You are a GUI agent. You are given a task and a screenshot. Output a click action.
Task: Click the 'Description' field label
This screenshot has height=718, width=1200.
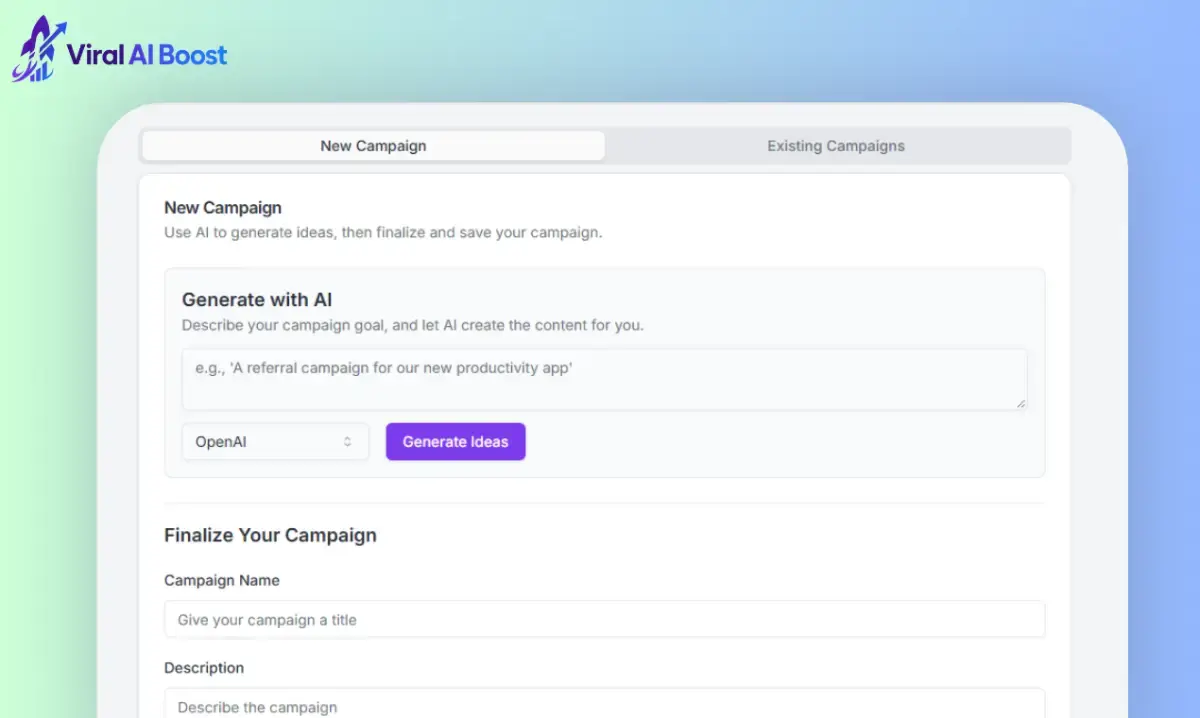point(204,668)
